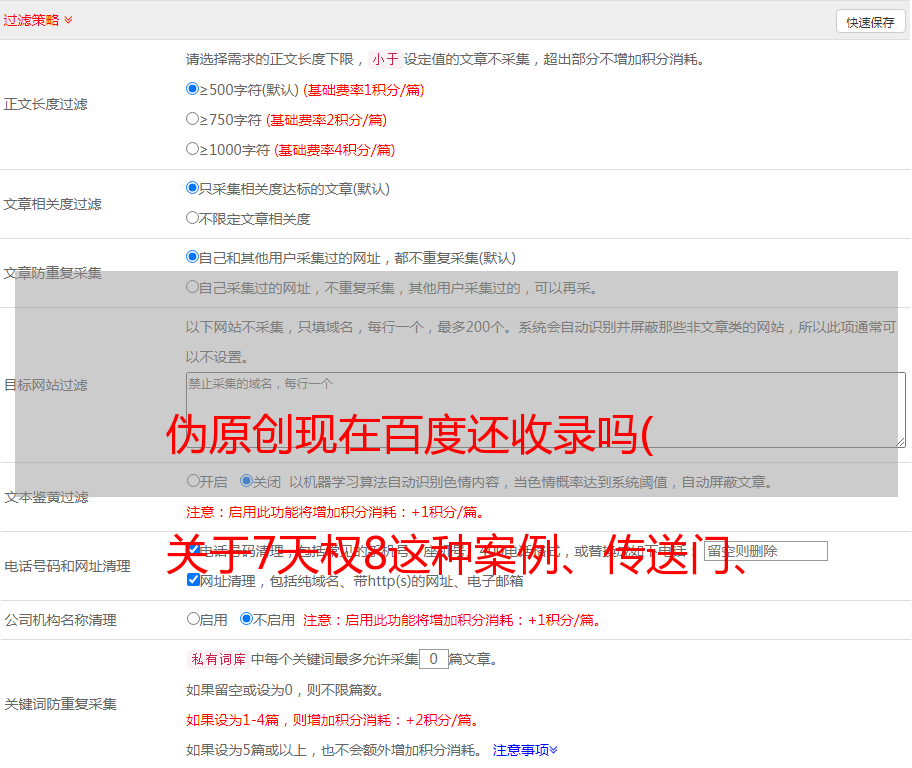Select the ≥750字符 radio option
This screenshot has width=912, height=768.
point(192,119)
